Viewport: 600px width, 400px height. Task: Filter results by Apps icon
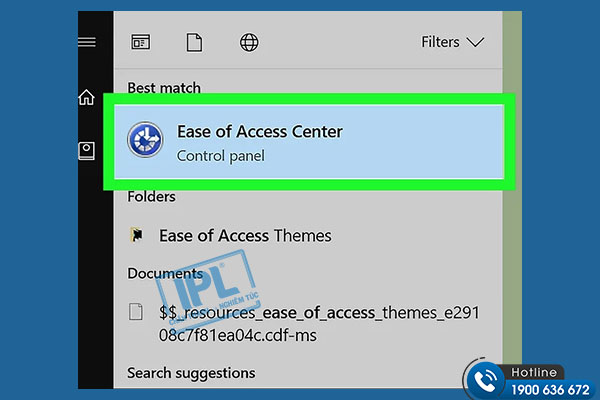click(x=140, y=42)
